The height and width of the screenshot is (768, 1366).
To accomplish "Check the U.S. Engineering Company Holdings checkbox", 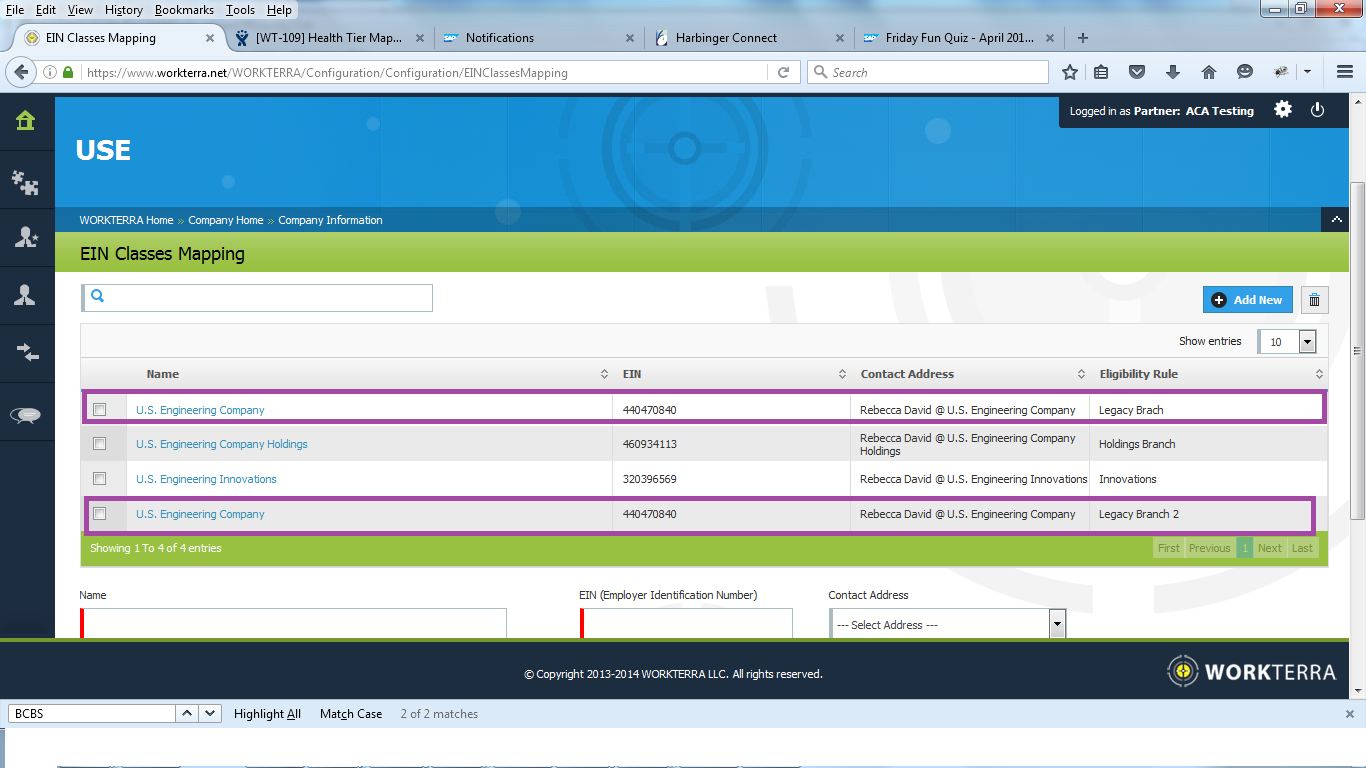I will click(99, 444).
